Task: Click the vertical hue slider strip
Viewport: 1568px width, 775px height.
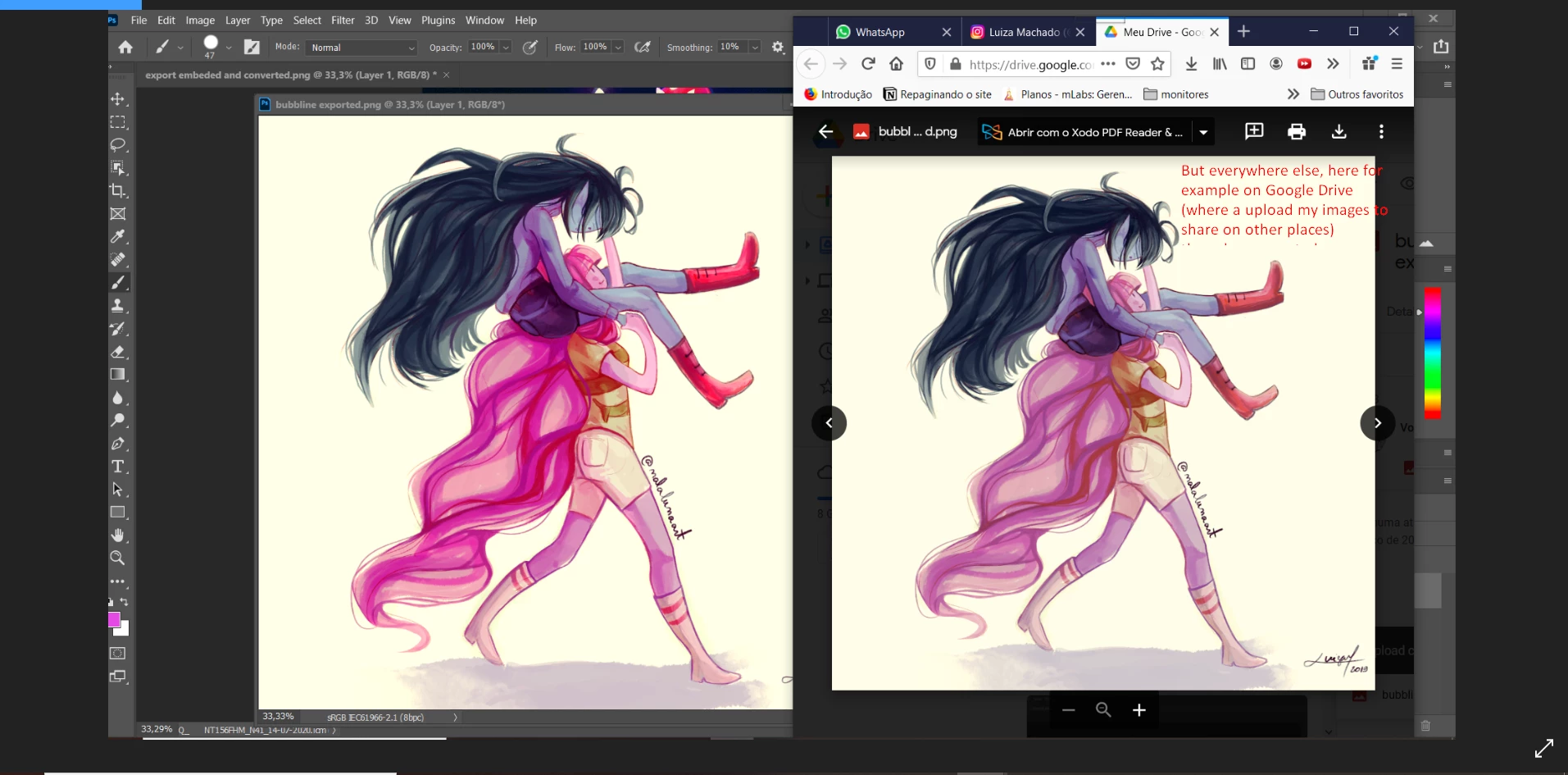Action: [1432, 353]
